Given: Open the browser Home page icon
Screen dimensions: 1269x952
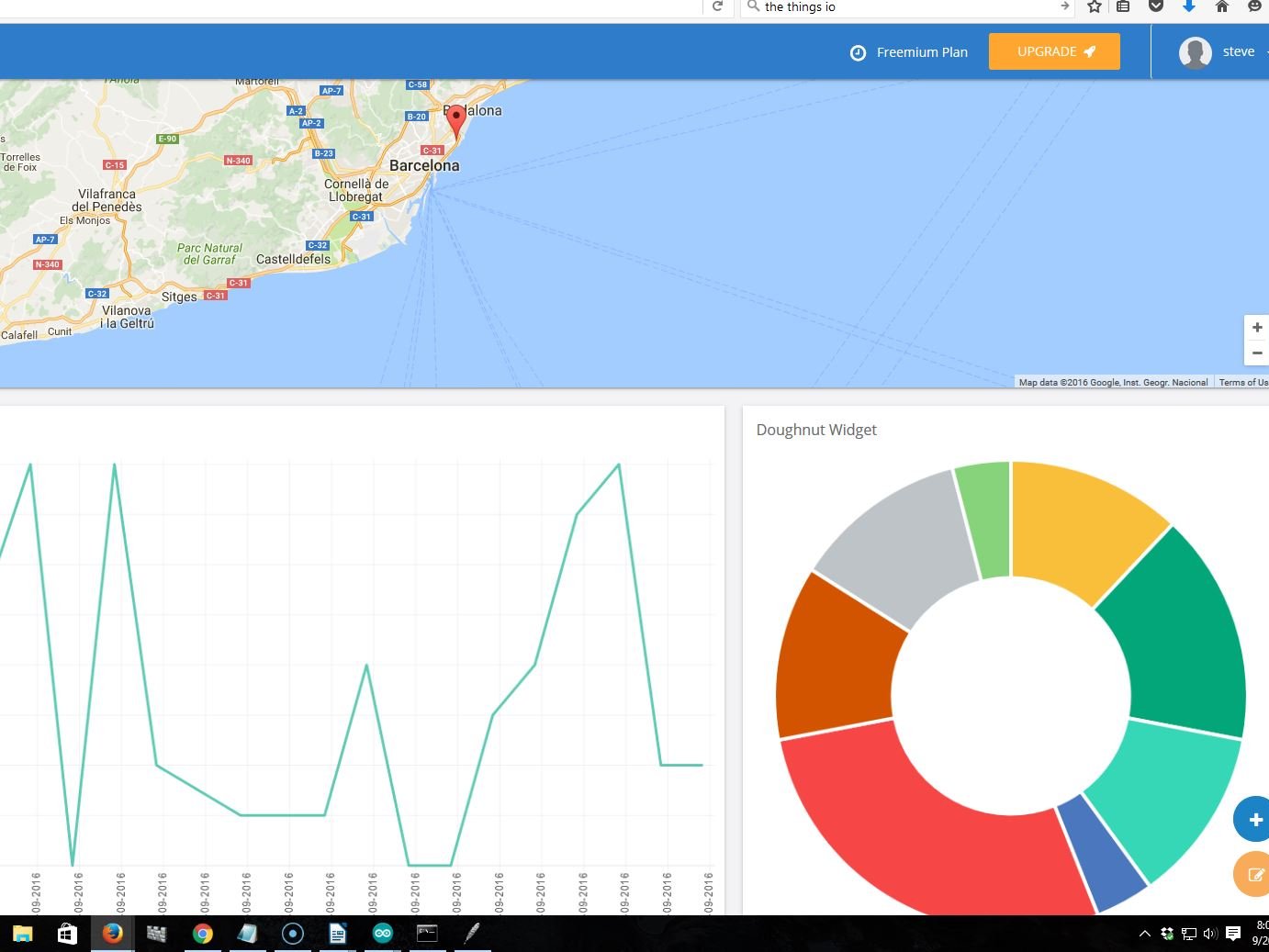Looking at the screenshot, I should pyautogui.click(x=1221, y=7).
